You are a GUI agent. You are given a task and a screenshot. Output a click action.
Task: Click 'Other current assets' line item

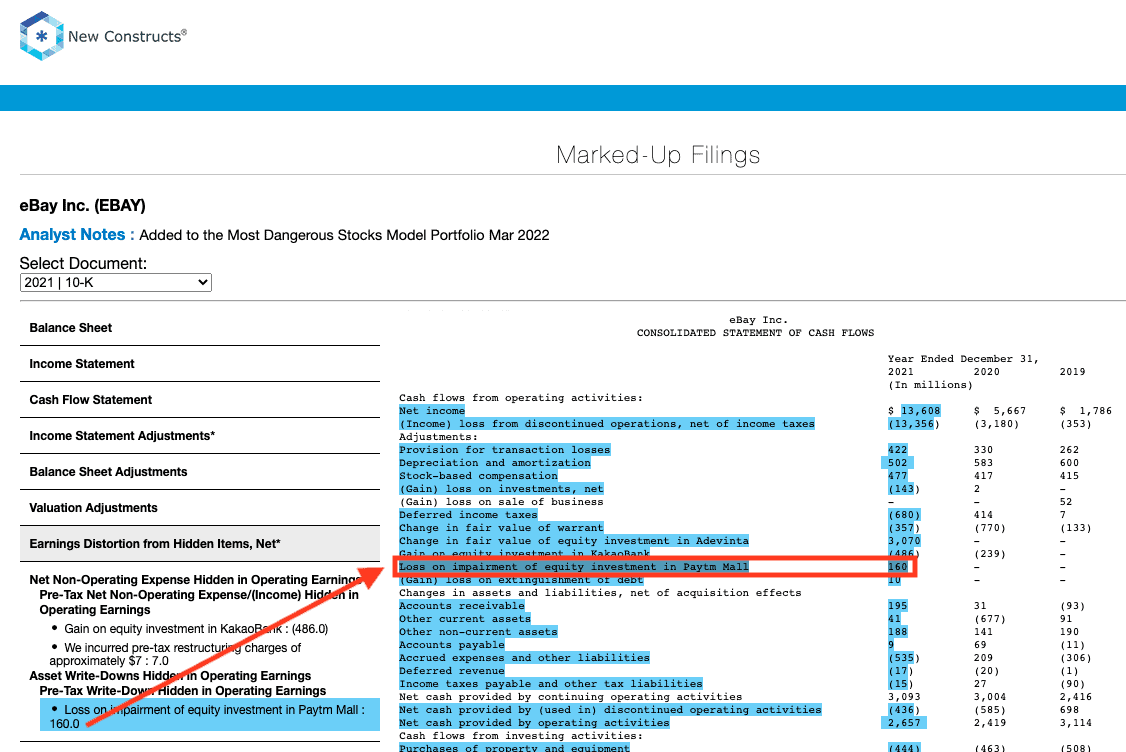[465, 619]
